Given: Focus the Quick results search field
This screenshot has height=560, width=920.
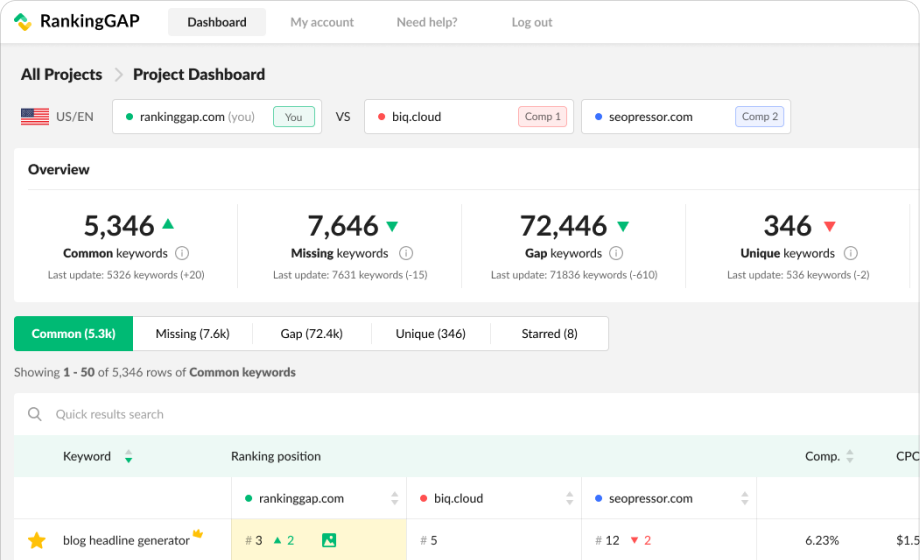Looking at the screenshot, I should [466, 414].
